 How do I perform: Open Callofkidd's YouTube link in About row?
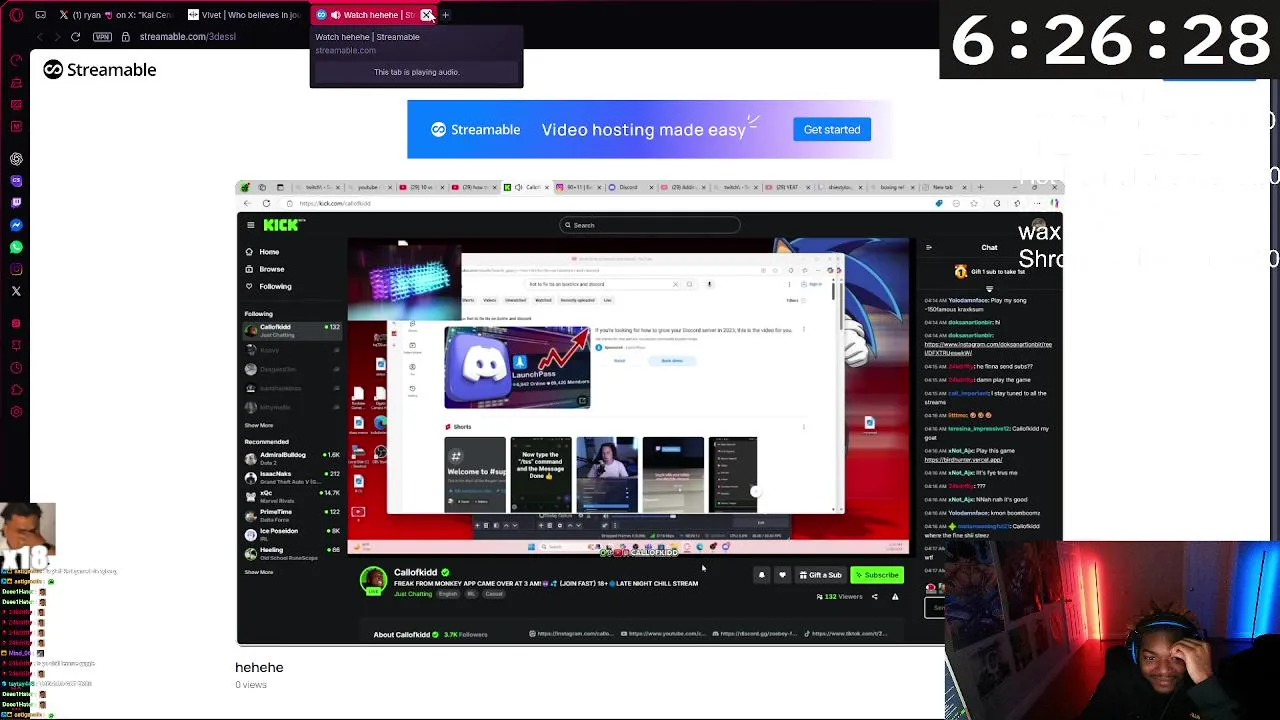point(664,634)
